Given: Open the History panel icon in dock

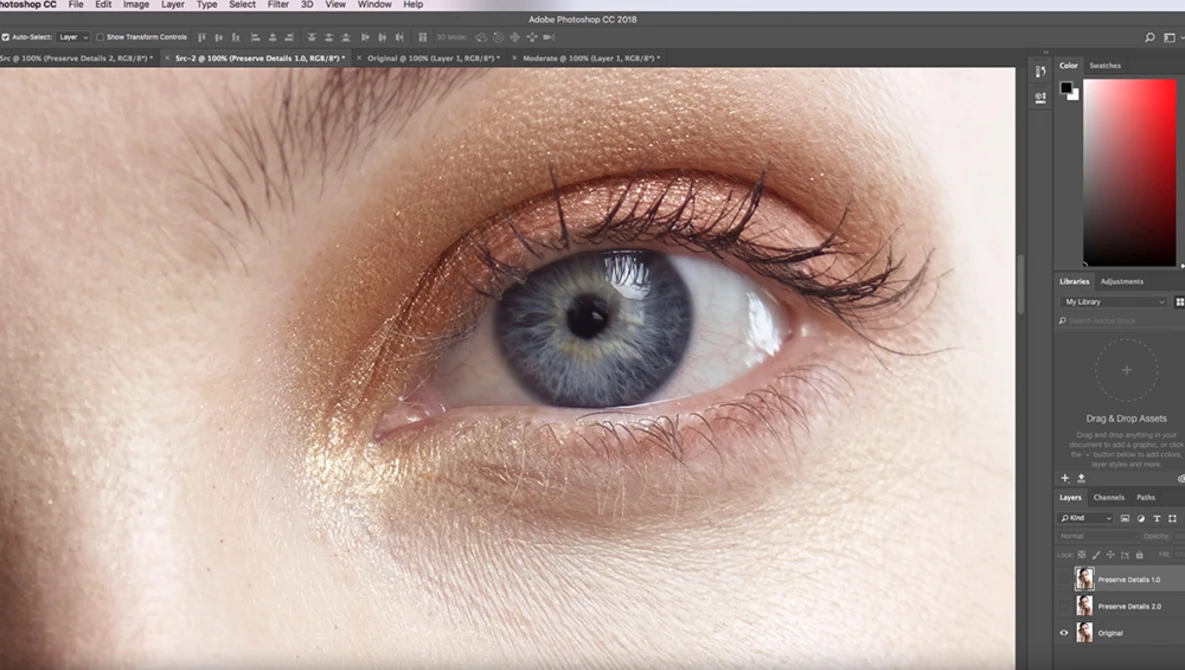Looking at the screenshot, I should coord(1041,71).
